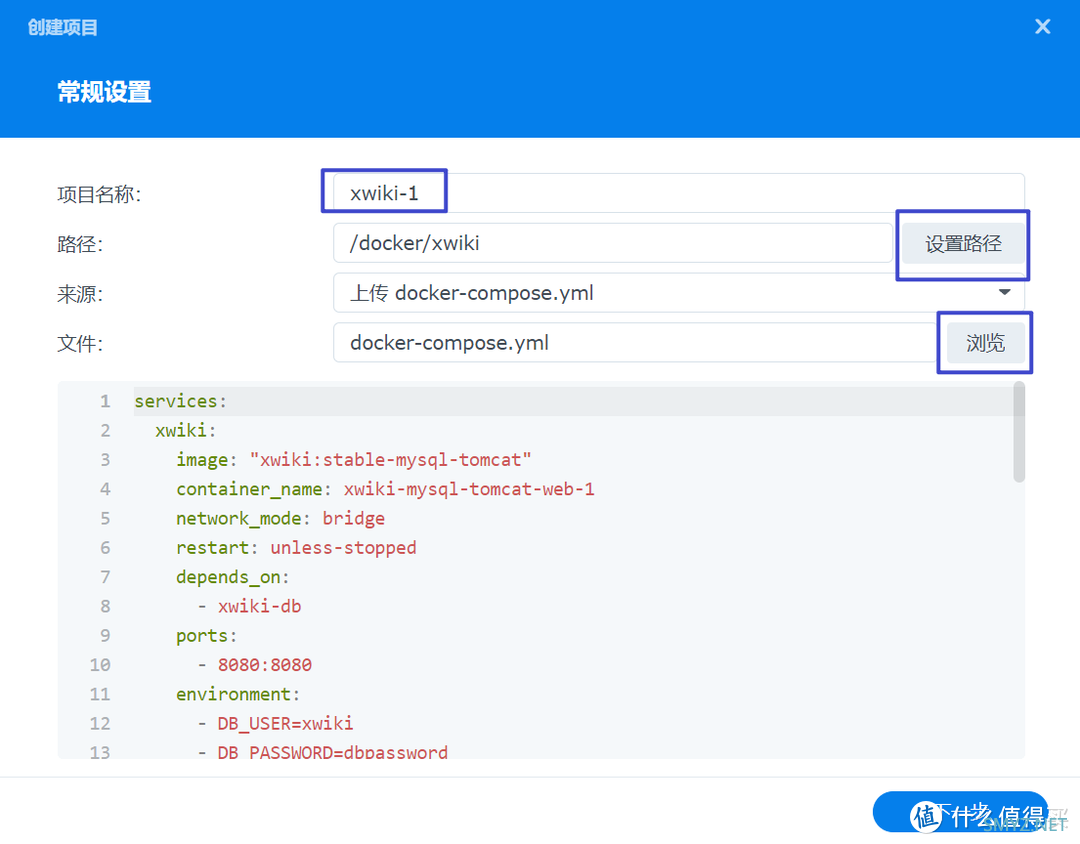Close the 创建项目 dialog with the X
The height and width of the screenshot is (844, 1080).
coord(1042,27)
